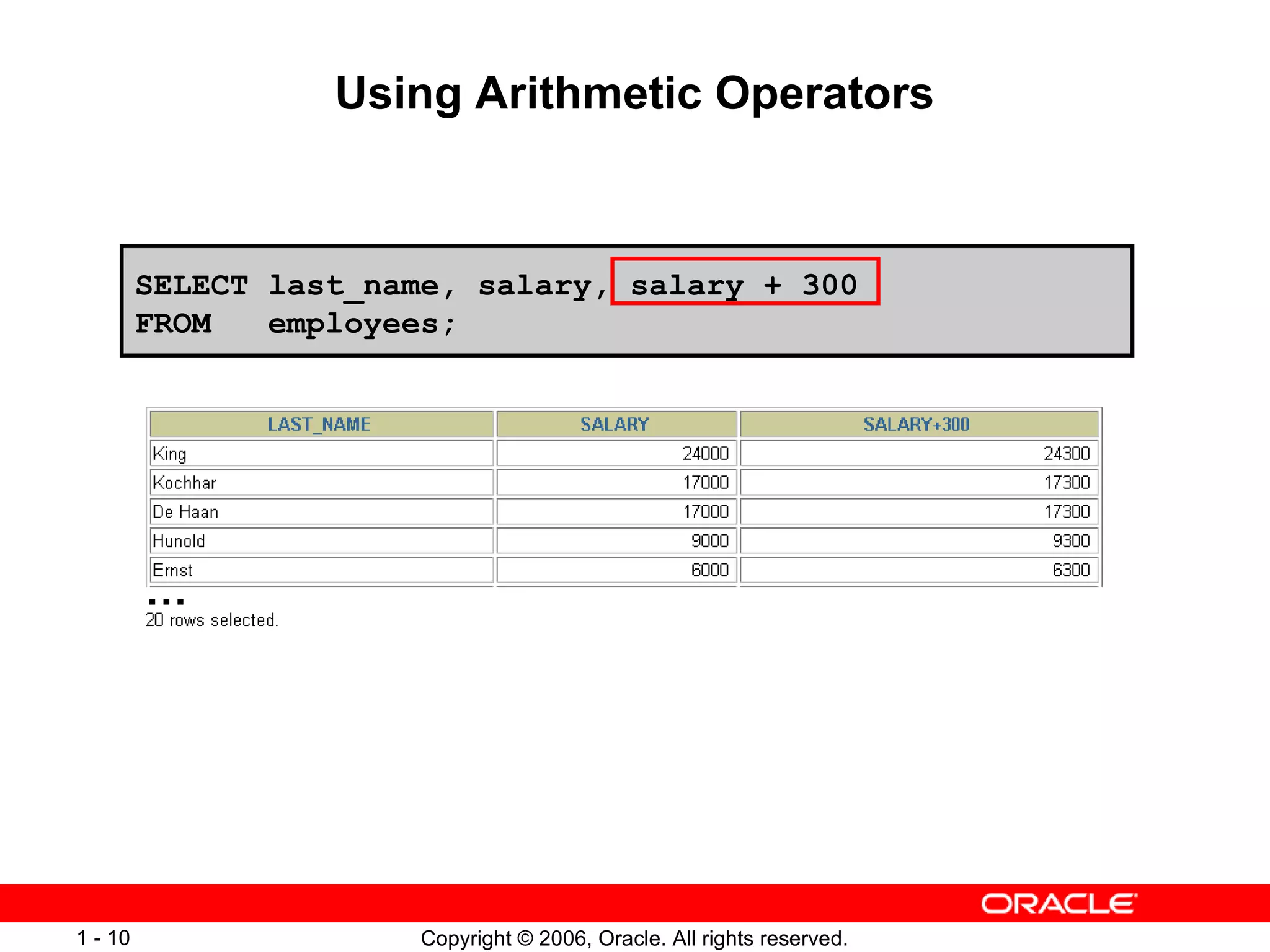Image resolution: width=1270 pixels, height=952 pixels.
Task: Click the SELECT keyword in code box
Action: pos(192,286)
